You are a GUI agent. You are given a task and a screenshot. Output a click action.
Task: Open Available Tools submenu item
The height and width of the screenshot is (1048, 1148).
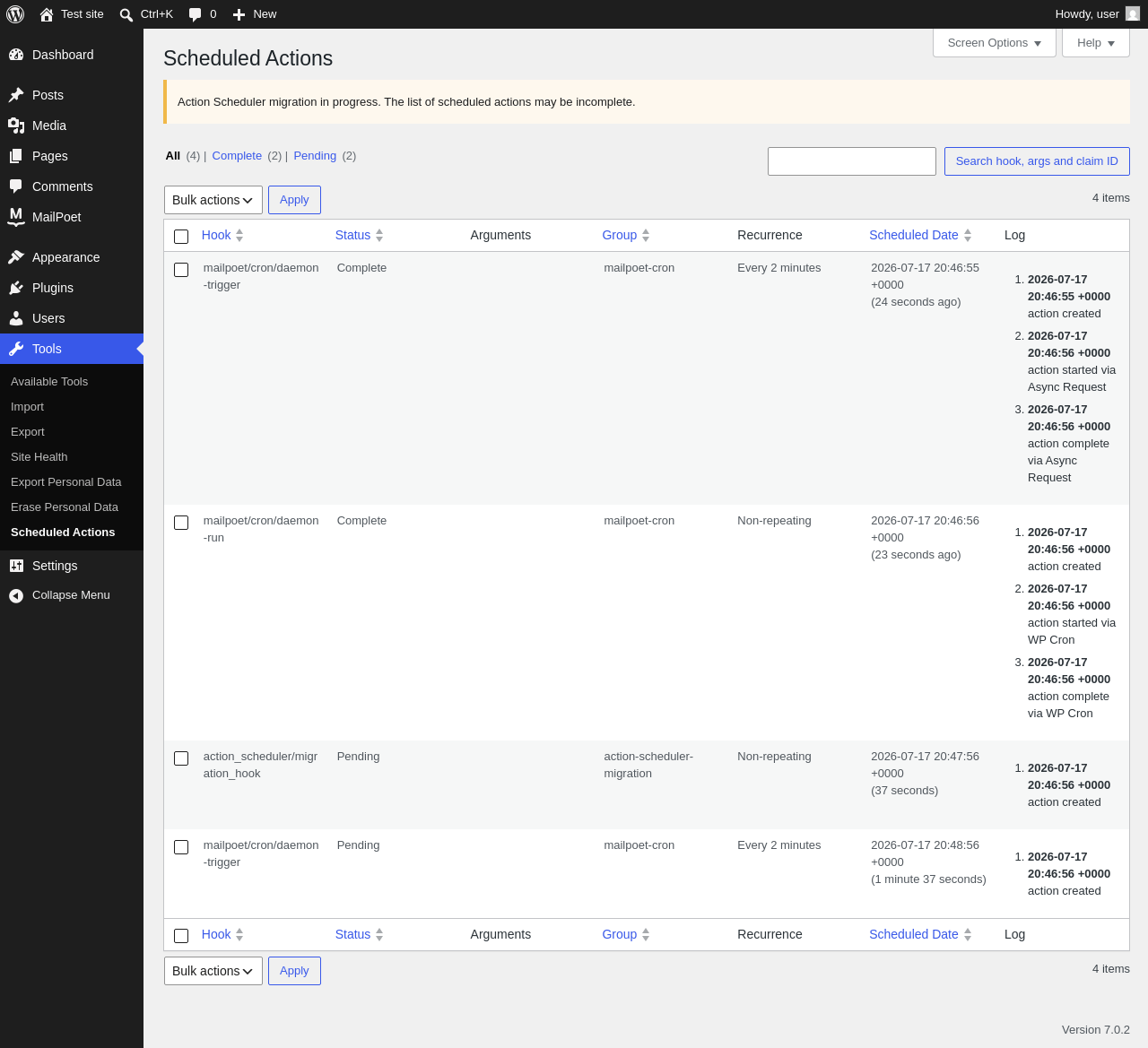pyautogui.click(x=49, y=382)
